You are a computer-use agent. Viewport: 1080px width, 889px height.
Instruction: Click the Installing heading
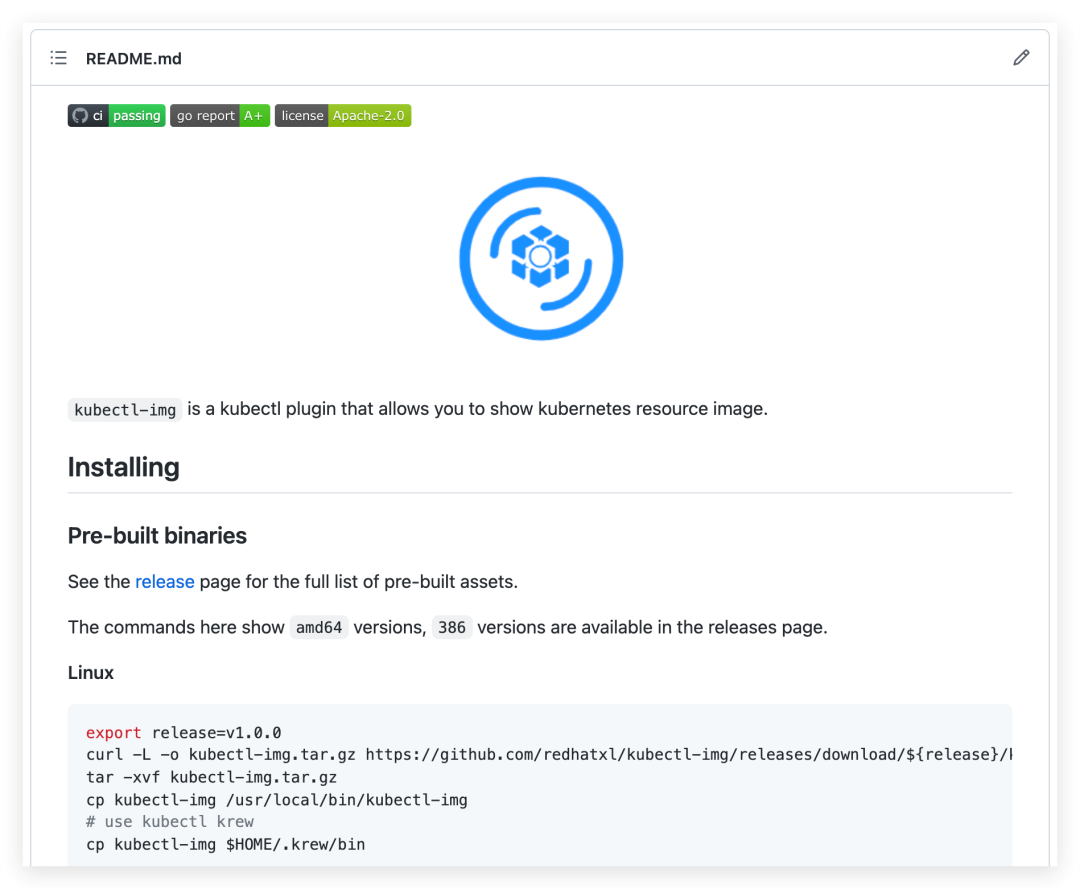123,467
